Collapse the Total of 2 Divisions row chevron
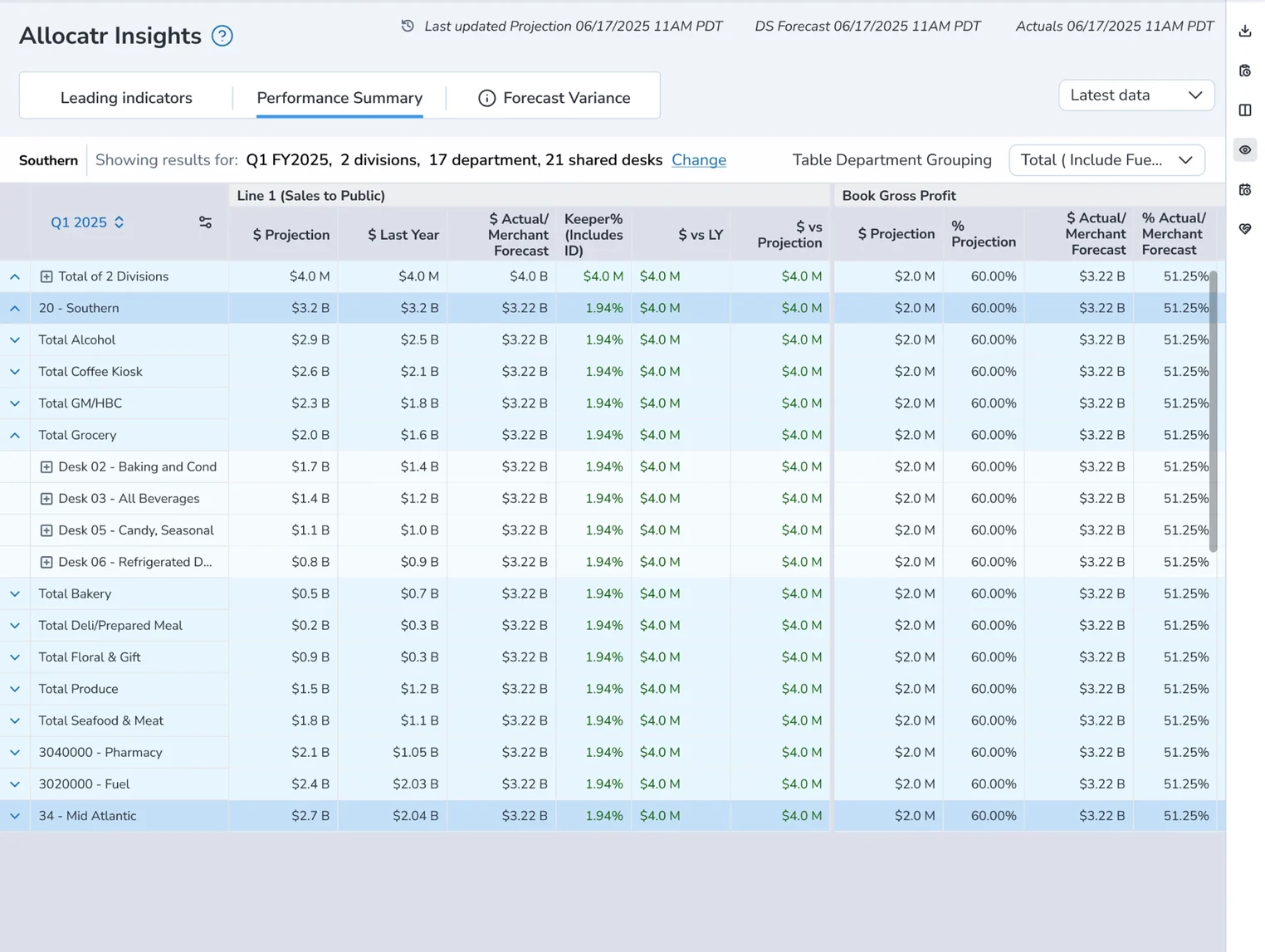This screenshot has width=1265, height=952. (15, 276)
